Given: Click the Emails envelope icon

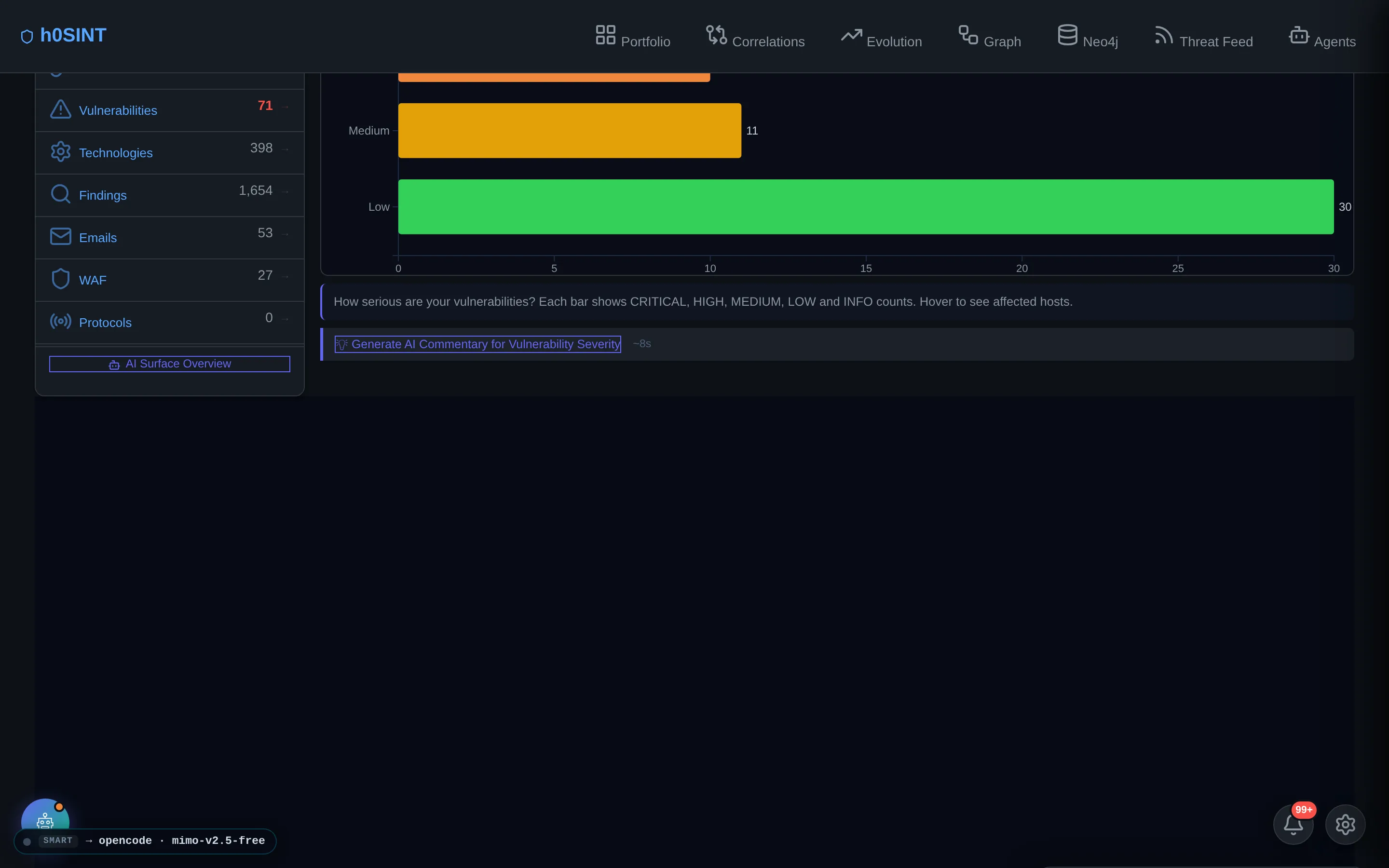Looking at the screenshot, I should click(x=61, y=236).
